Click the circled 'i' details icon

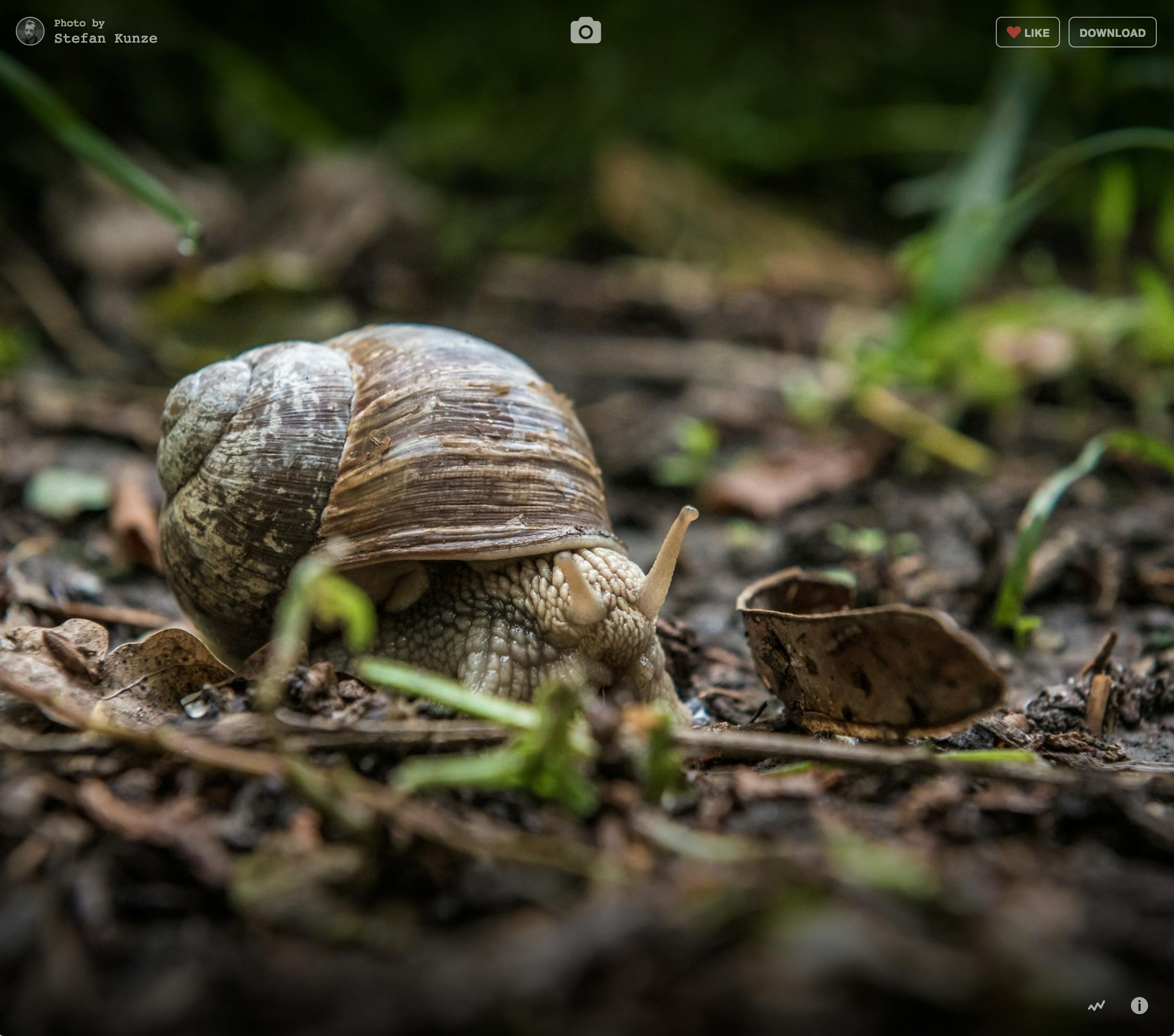[1139, 1005]
